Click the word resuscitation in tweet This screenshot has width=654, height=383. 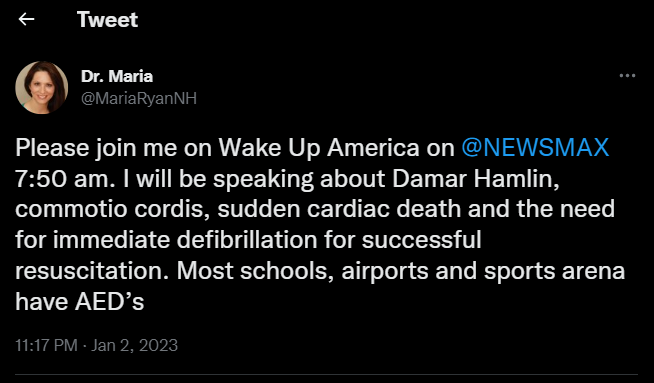tap(92, 271)
